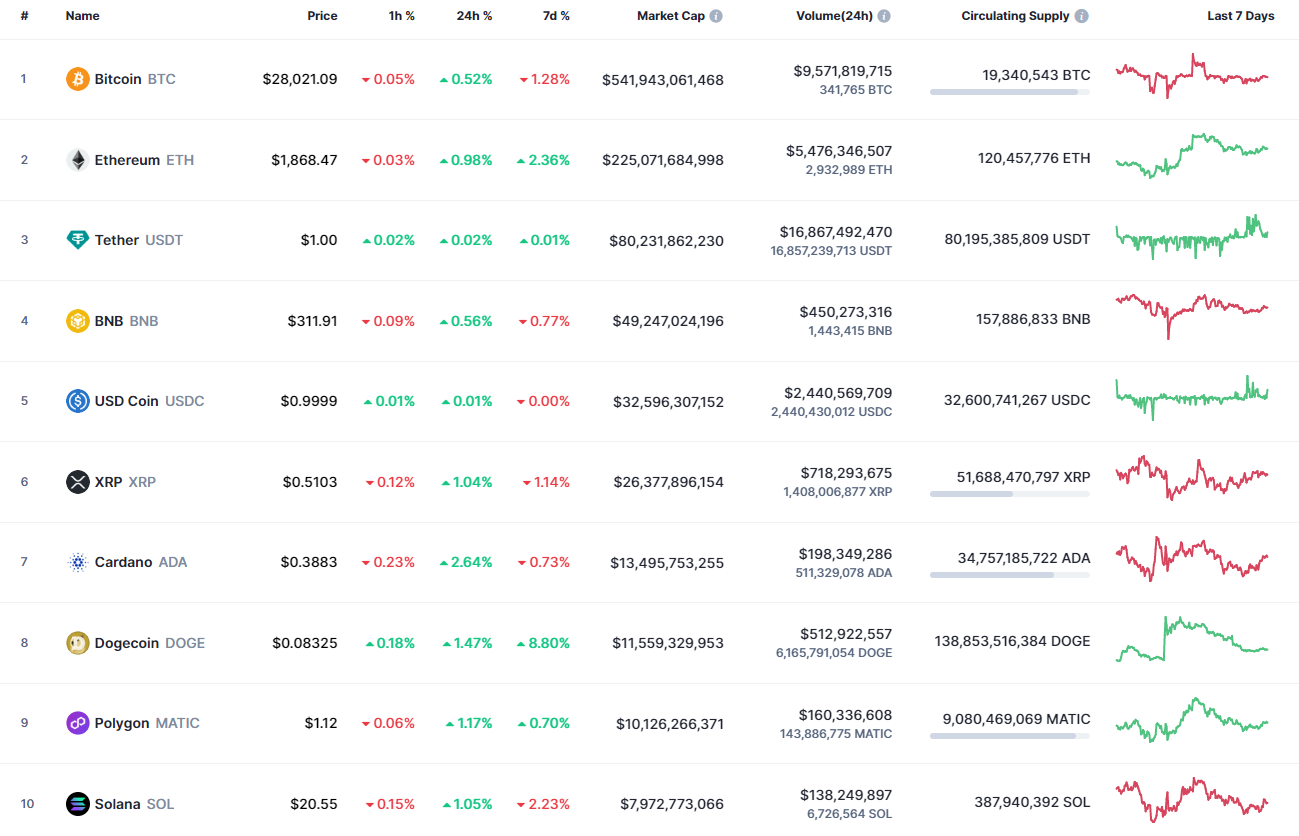The width and height of the screenshot is (1299, 836).
Task: Click the BNB logo icon
Action: coord(77,320)
